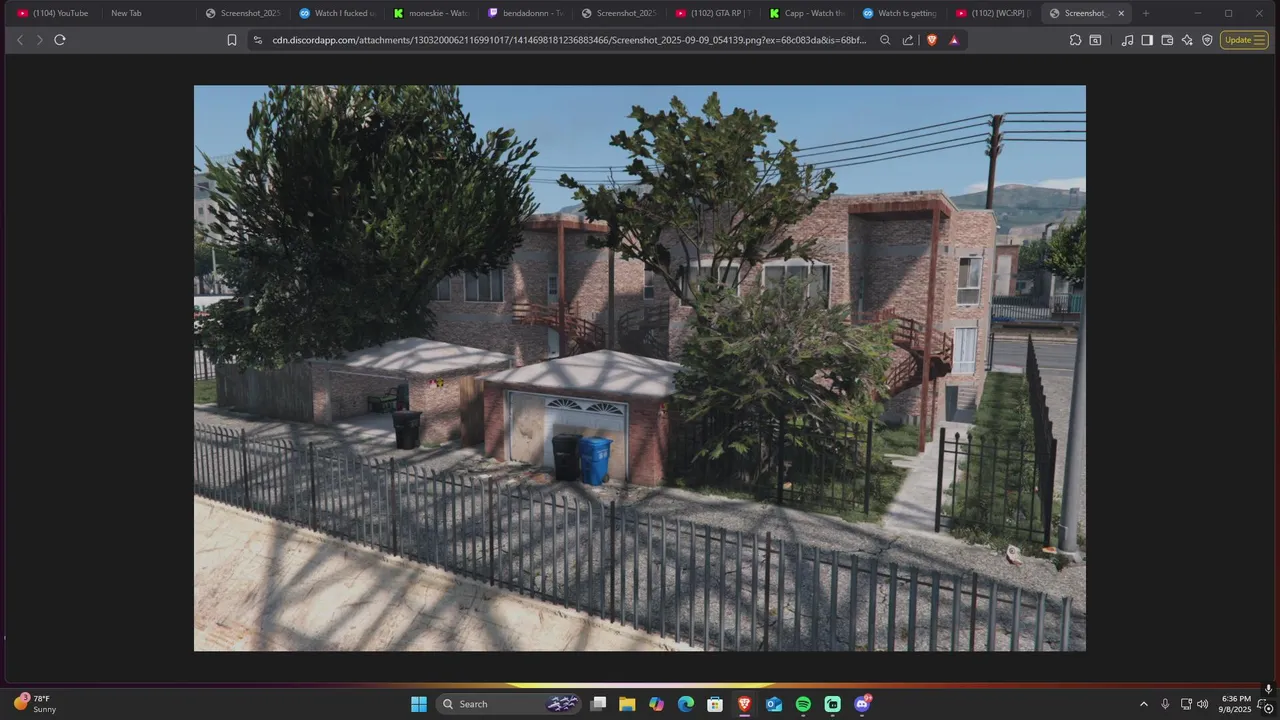Open Task View on the taskbar
1280x720 pixels.
pyautogui.click(x=598, y=704)
